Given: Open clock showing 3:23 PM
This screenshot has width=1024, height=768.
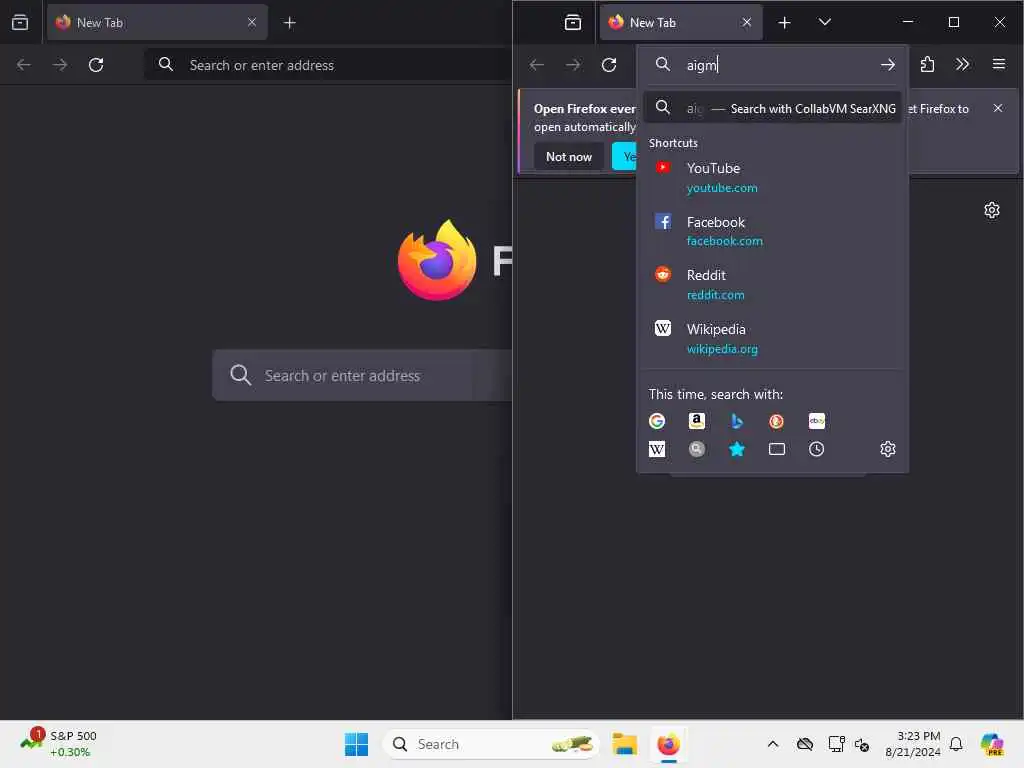Looking at the screenshot, I should click(912, 744).
